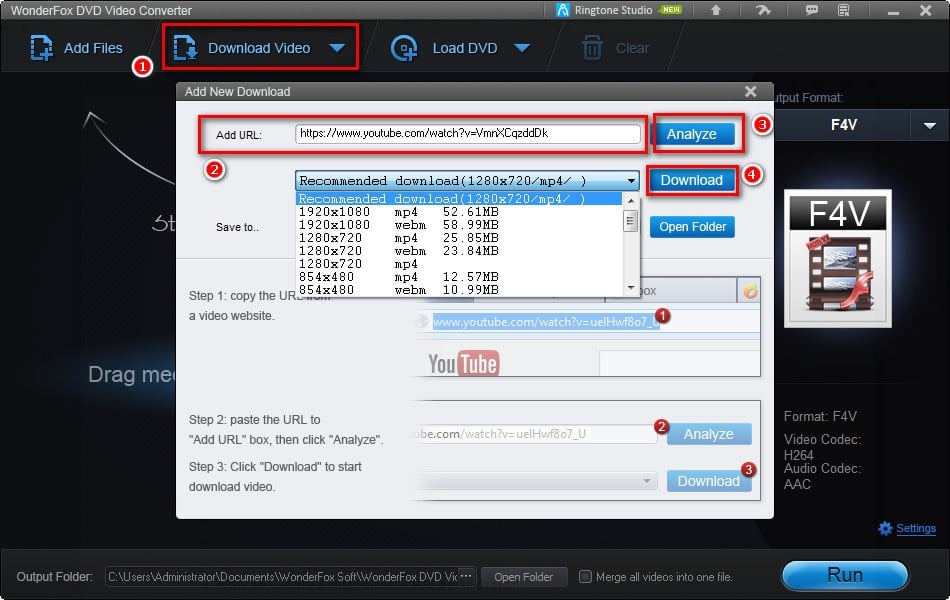
Task: Expand the Download Video dropdown arrow
Action: [x=337, y=48]
